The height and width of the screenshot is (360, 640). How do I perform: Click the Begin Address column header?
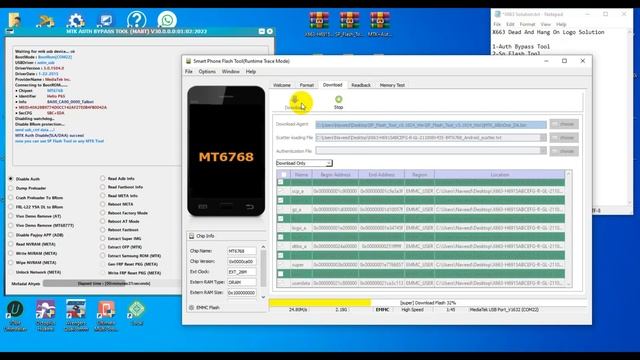pos(335,175)
